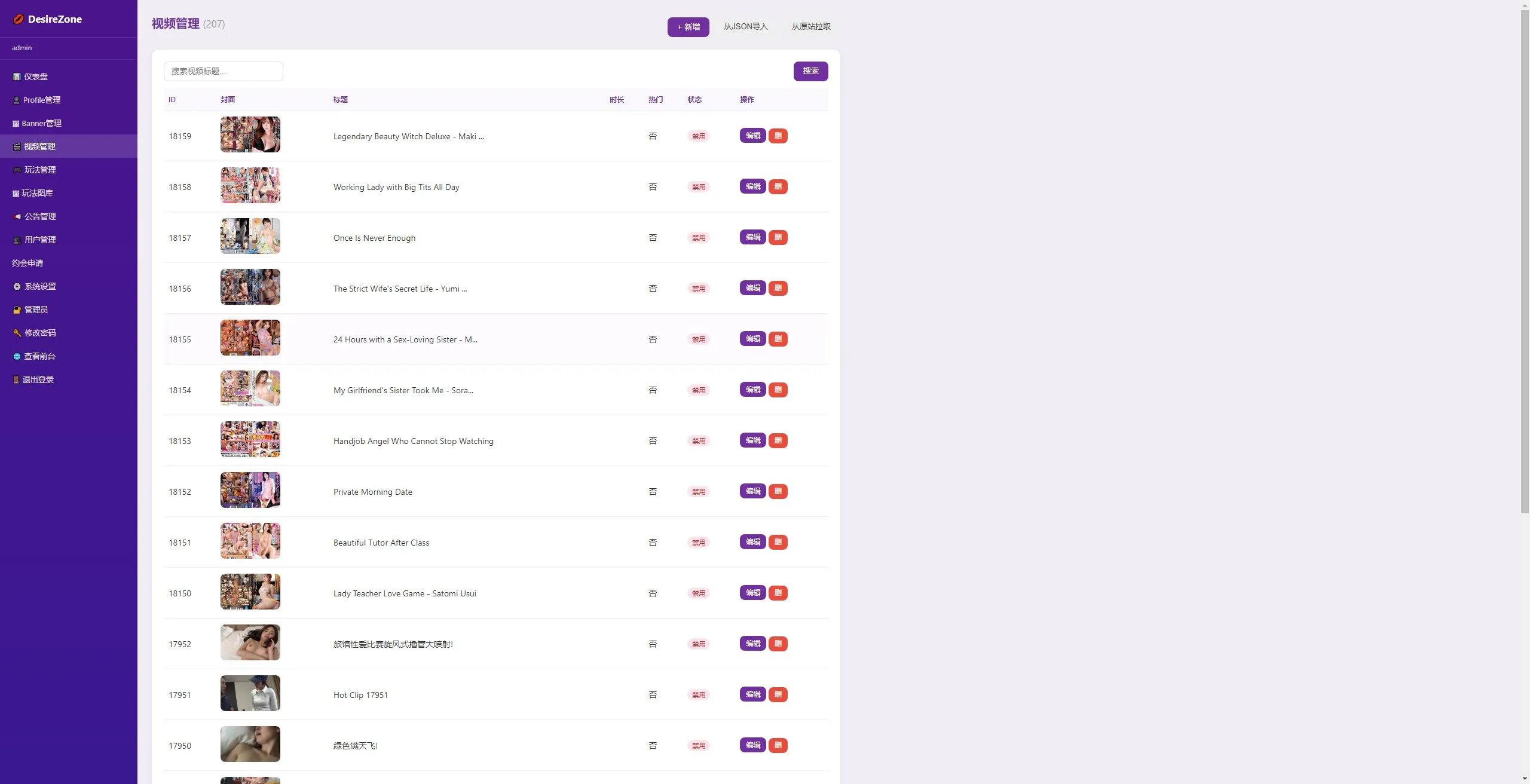Open 约会申请 in sidebar

pyautogui.click(x=69, y=263)
